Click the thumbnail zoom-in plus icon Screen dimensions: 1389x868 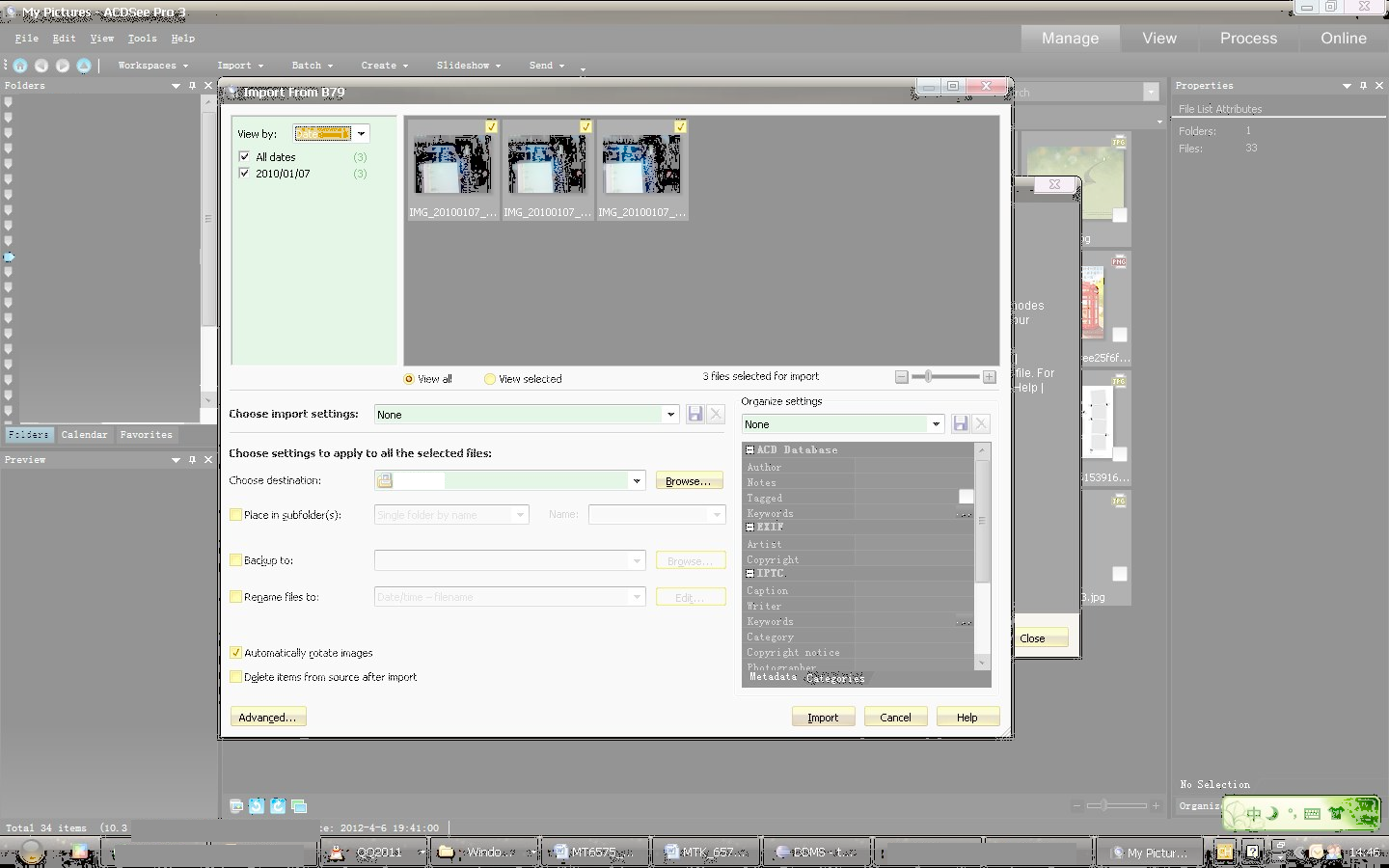point(989,377)
